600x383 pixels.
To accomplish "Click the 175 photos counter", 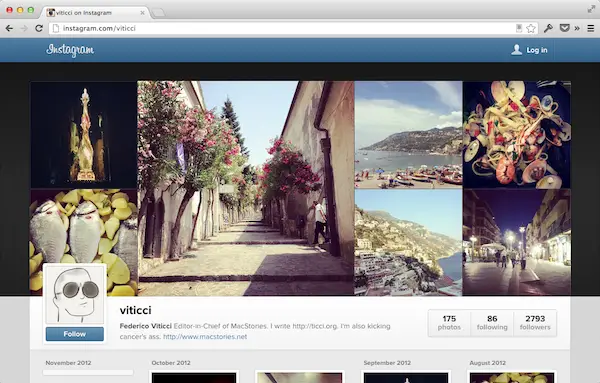I will (449, 323).
